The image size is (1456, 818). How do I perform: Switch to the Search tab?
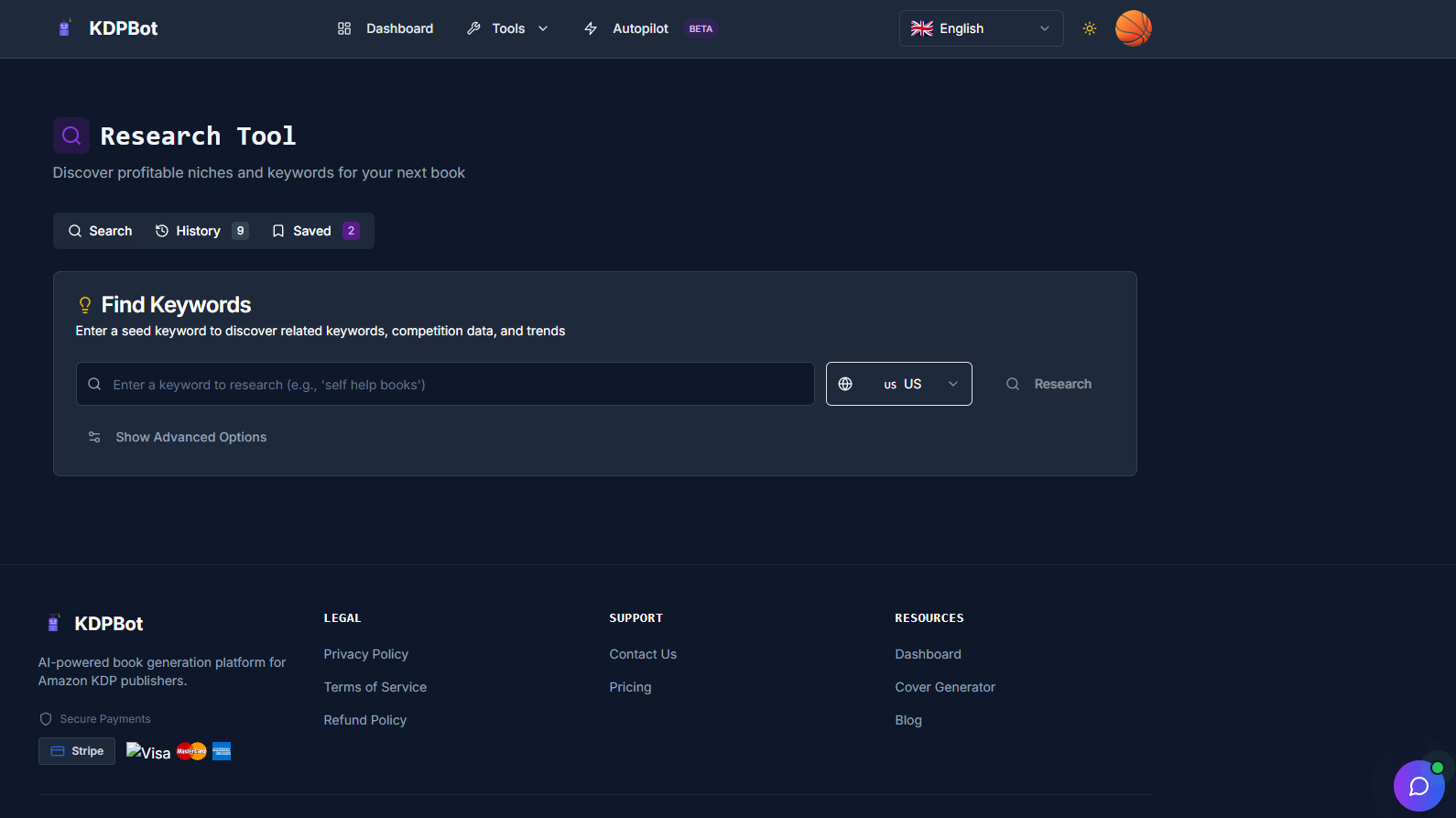(x=101, y=231)
